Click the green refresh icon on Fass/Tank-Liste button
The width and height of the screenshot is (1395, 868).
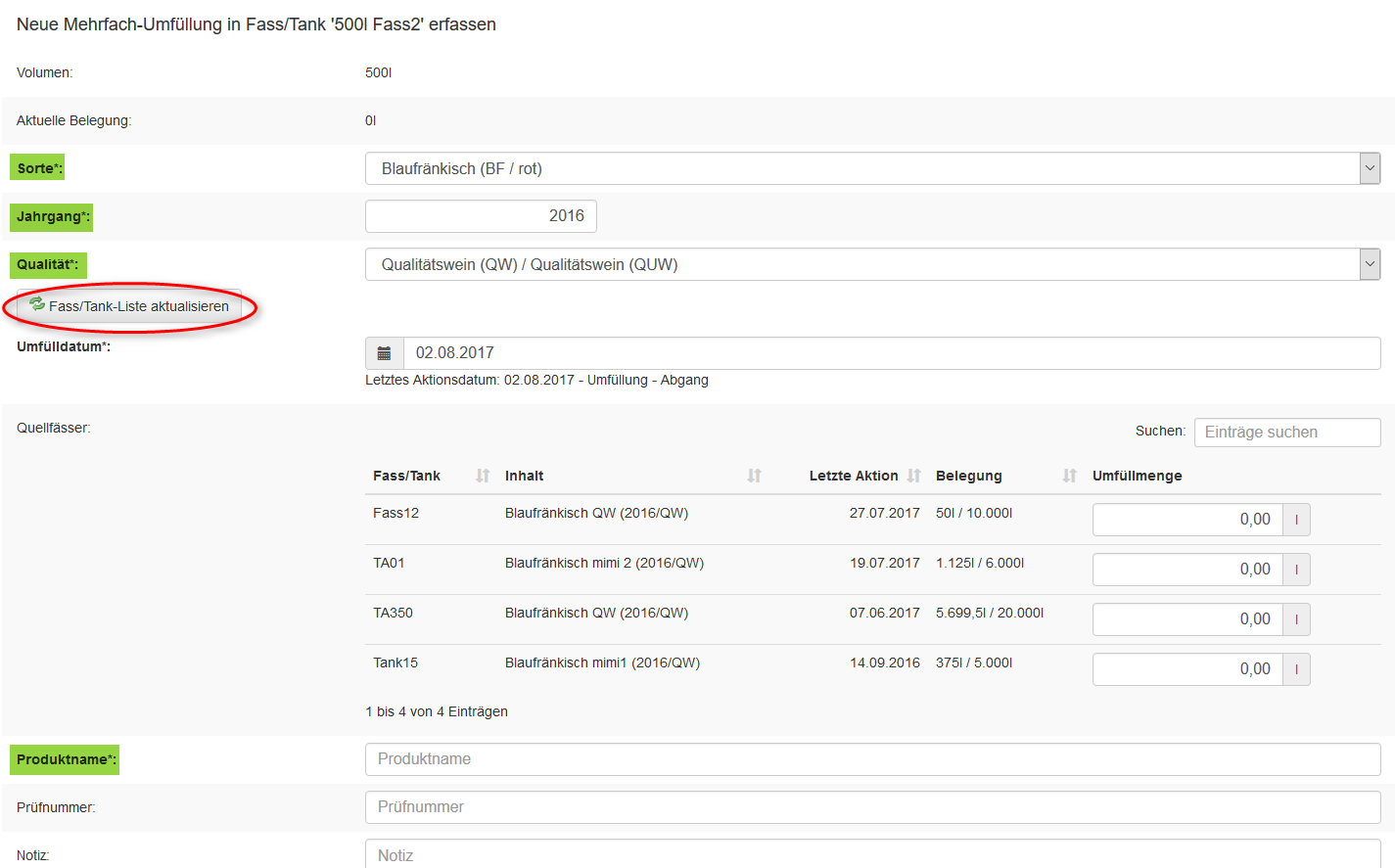click(37, 304)
